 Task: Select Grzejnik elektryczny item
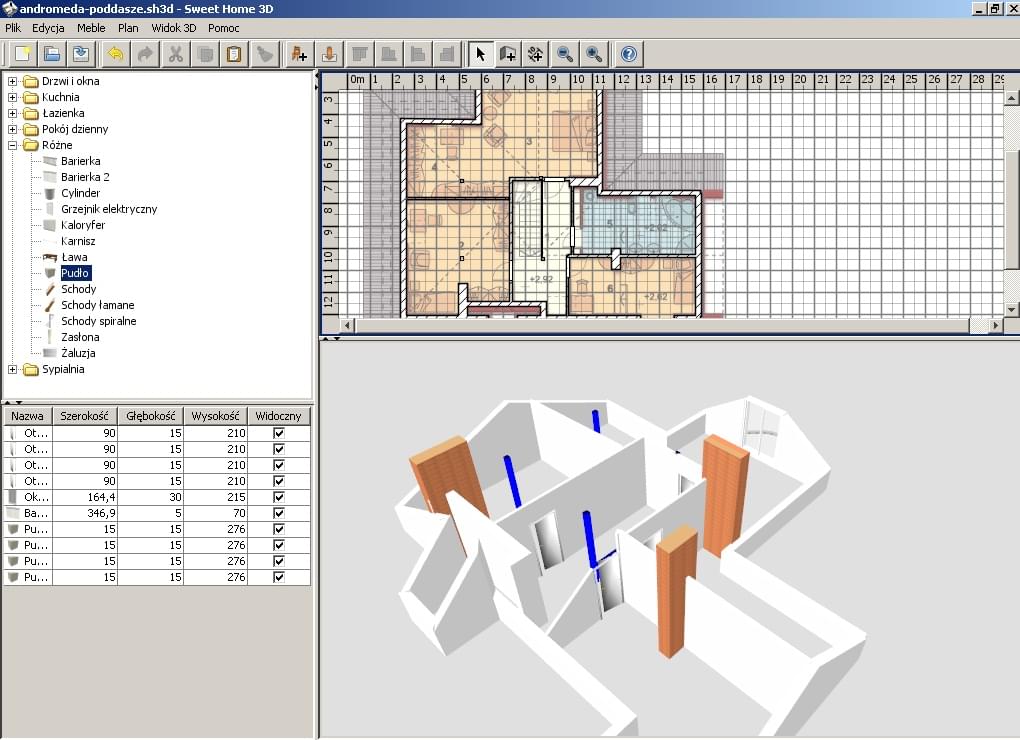pyautogui.click(x=109, y=209)
